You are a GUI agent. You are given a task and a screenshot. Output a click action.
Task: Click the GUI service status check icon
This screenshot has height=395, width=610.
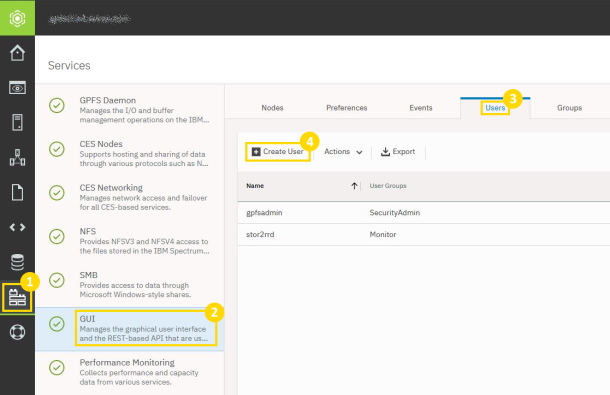(57, 324)
